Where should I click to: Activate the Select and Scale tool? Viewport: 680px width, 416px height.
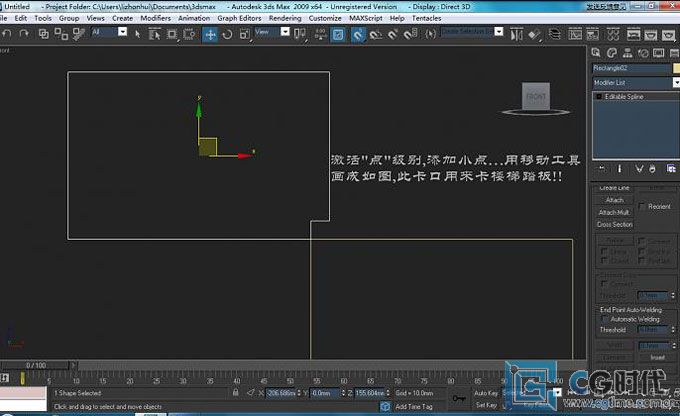pyautogui.click(x=245, y=34)
